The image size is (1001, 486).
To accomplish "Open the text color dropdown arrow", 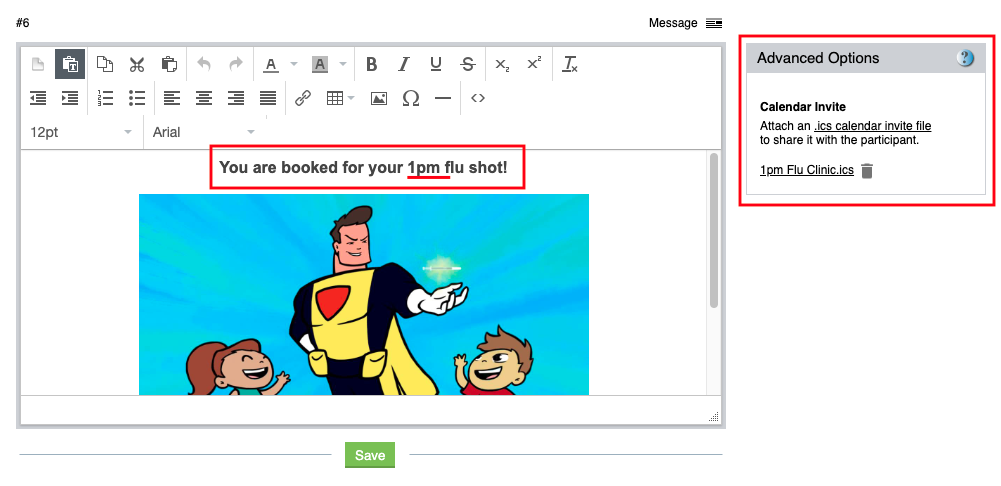I will [294, 64].
